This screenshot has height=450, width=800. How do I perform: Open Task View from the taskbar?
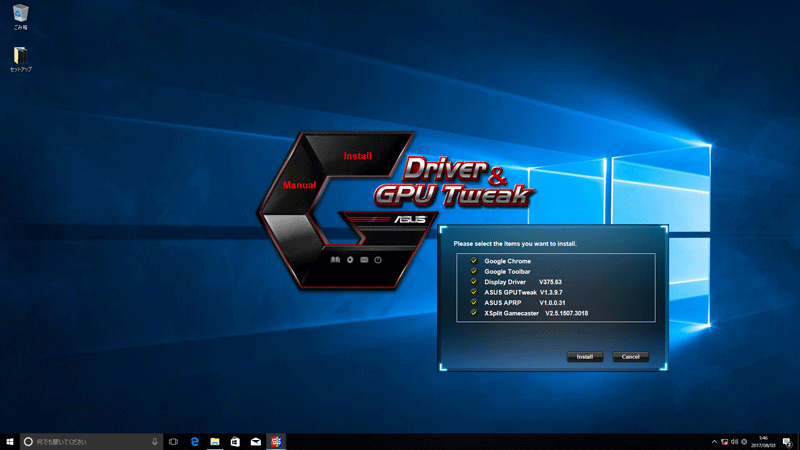click(x=173, y=441)
